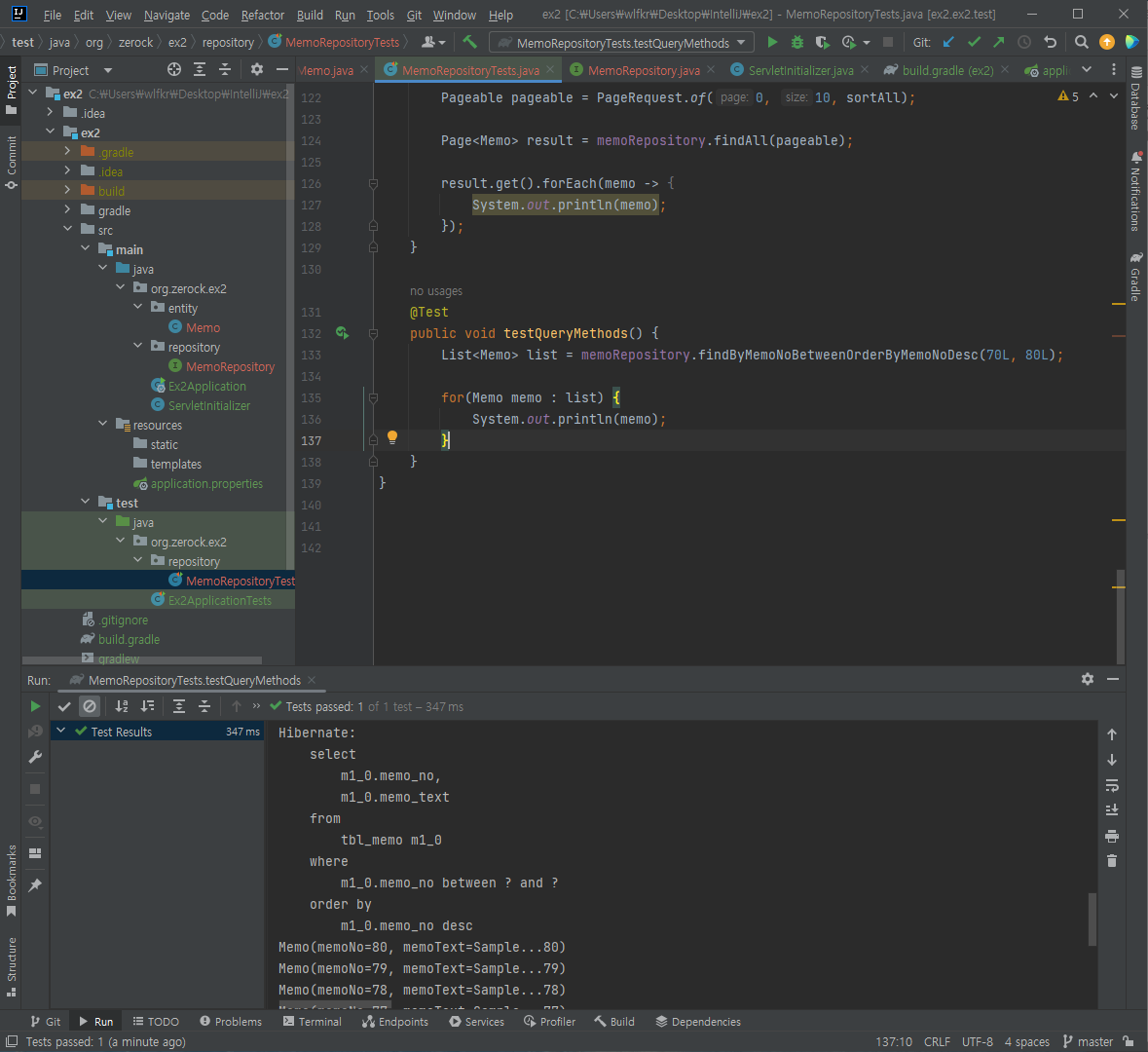Switch to MemoRepository.java tab

[644, 70]
